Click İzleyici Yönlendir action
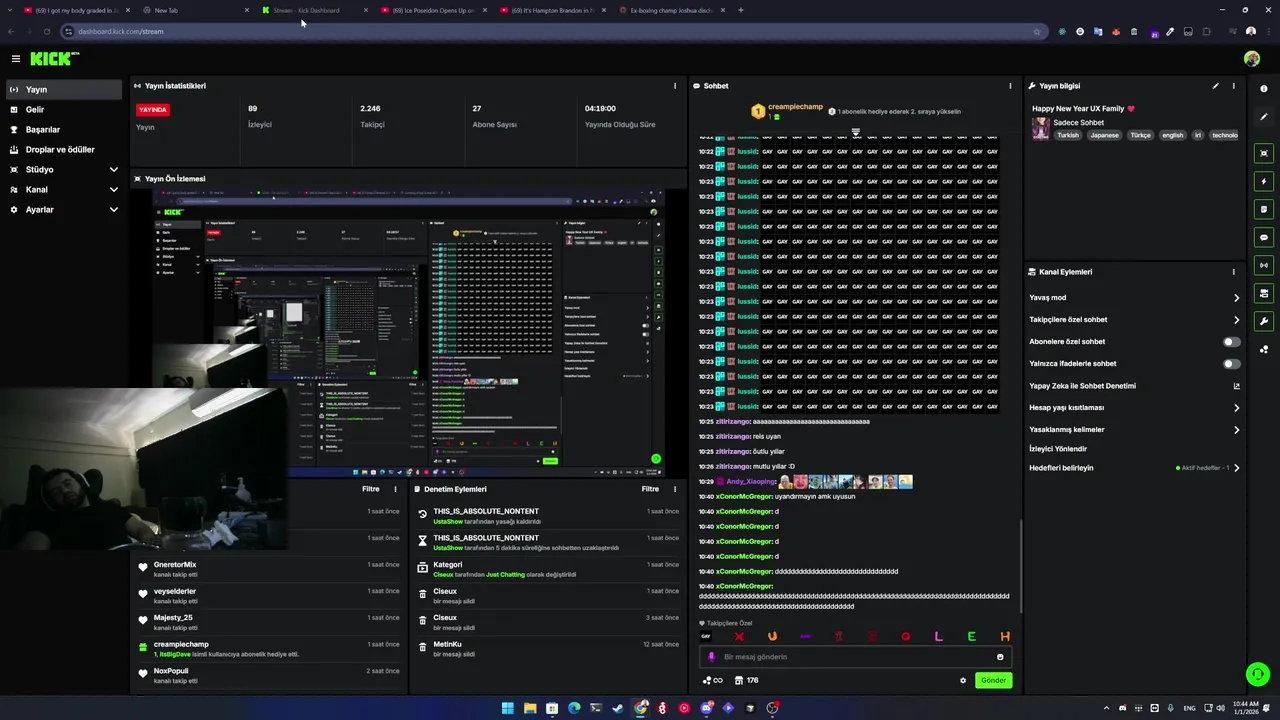This screenshot has height=720, width=1280. click(1058, 449)
